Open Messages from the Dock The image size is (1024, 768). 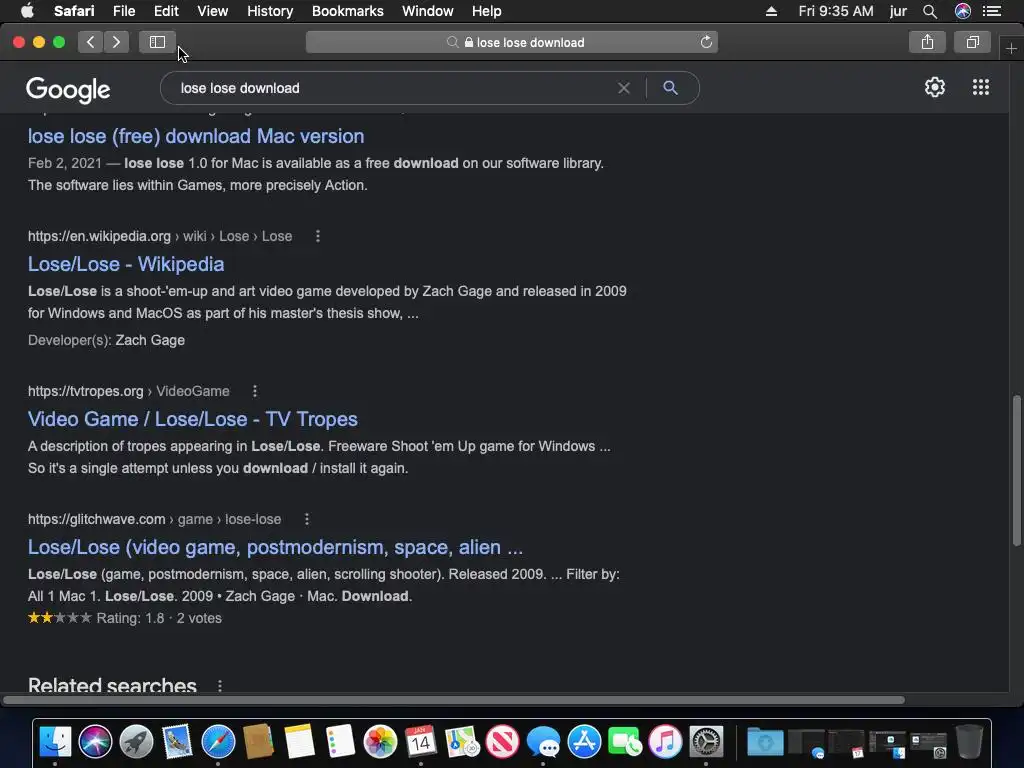543,742
